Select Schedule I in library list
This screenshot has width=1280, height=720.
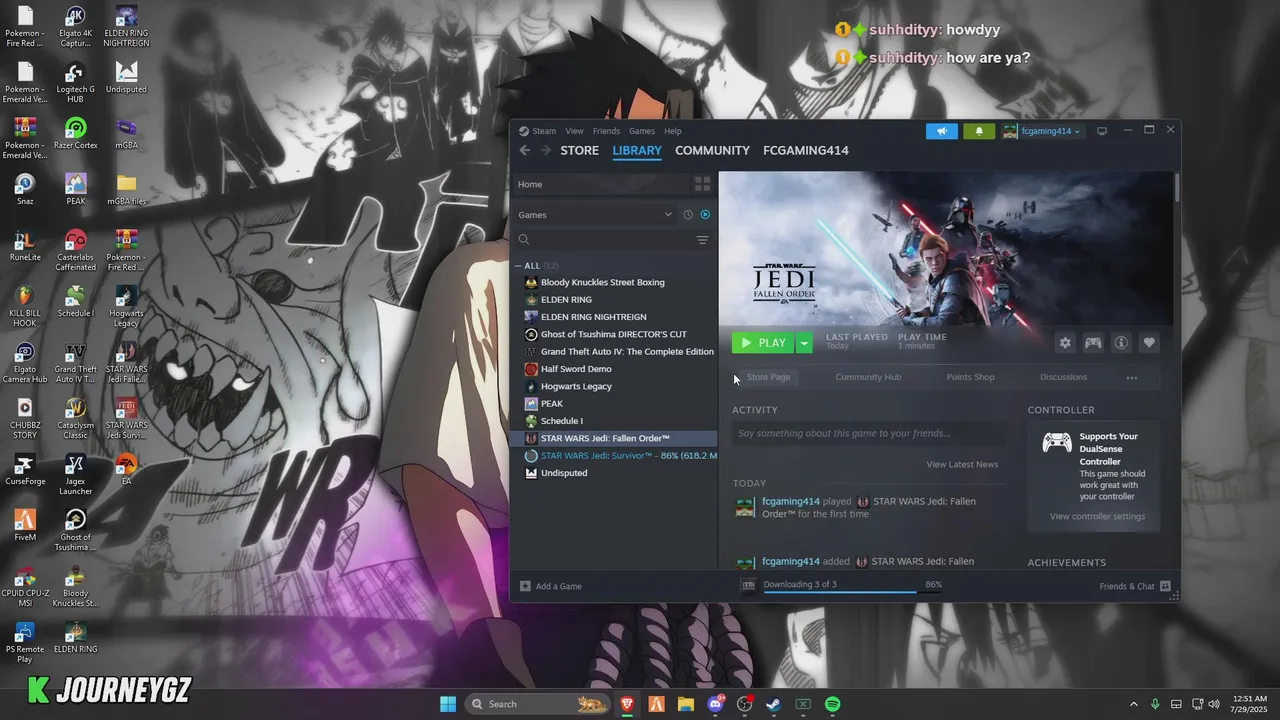click(561, 421)
